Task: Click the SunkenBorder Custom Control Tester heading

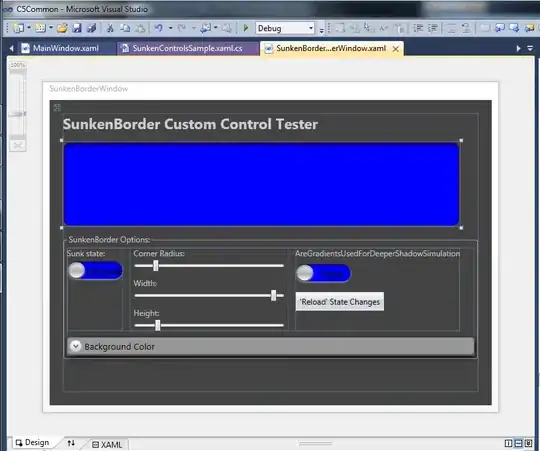Action: pyautogui.click(x=190, y=124)
